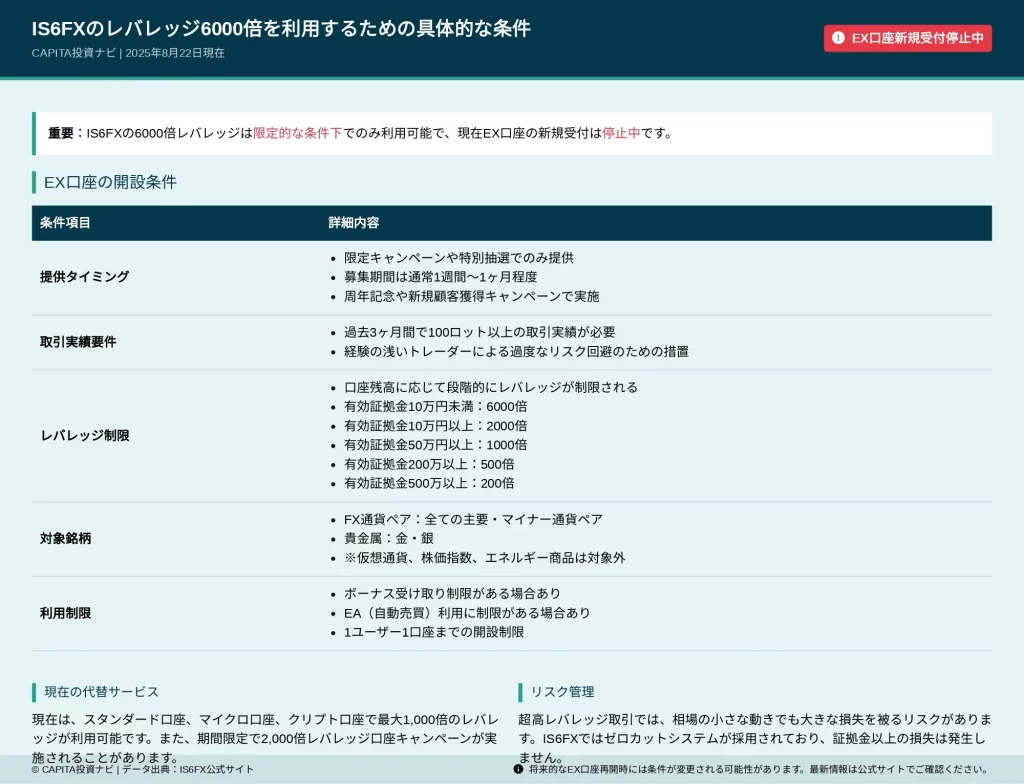This screenshot has height=784, width=1024.
Task: Click the 過去3ヶ月間で100ロット以上 bullet
Action: [480, 333]
